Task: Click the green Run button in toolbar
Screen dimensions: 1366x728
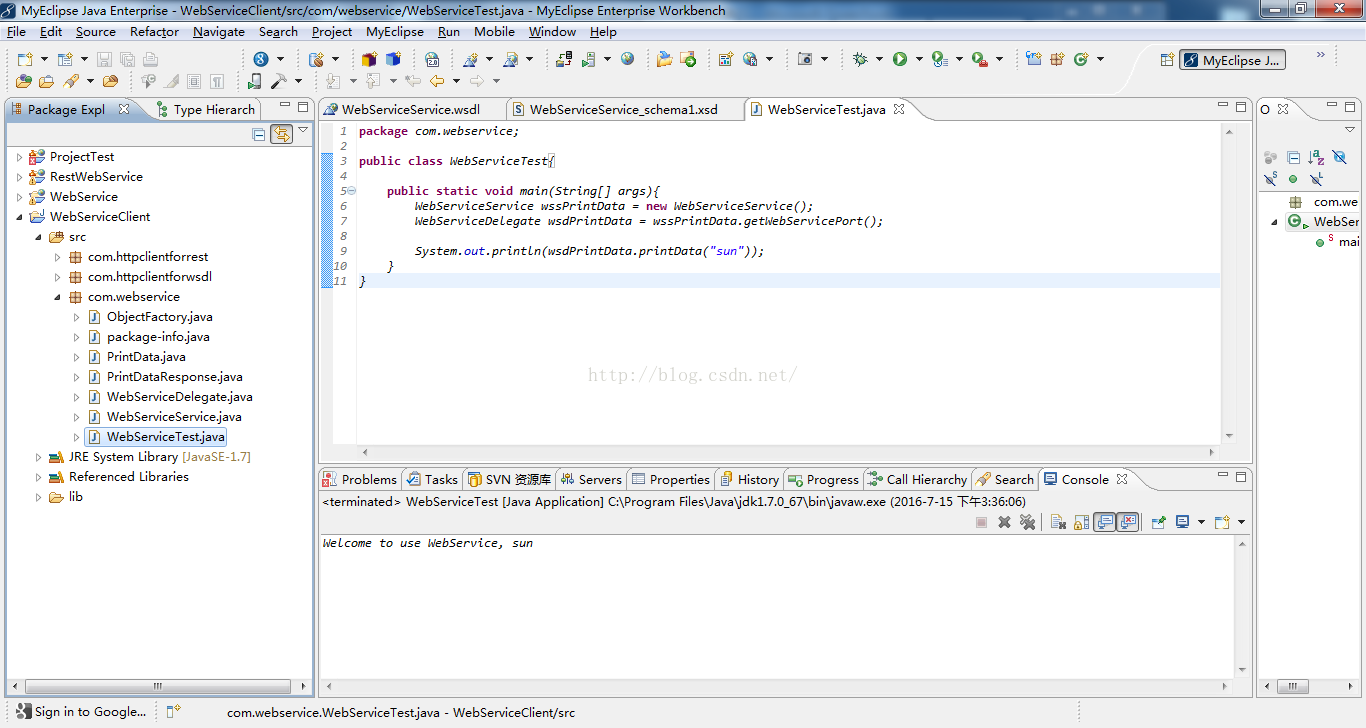Action: [x=900, y=59]
